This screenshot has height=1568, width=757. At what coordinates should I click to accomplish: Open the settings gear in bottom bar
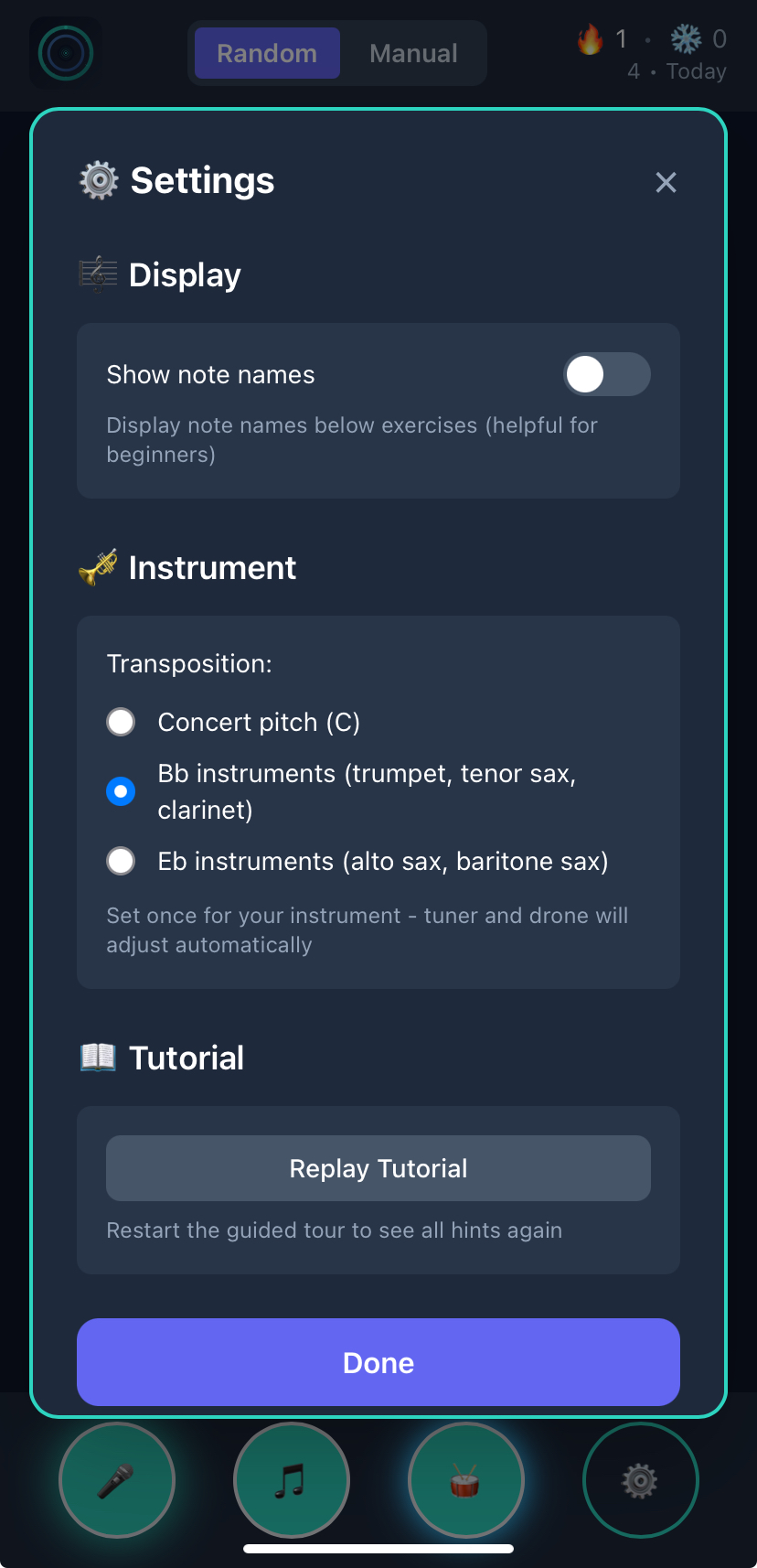click(640, 1479)
